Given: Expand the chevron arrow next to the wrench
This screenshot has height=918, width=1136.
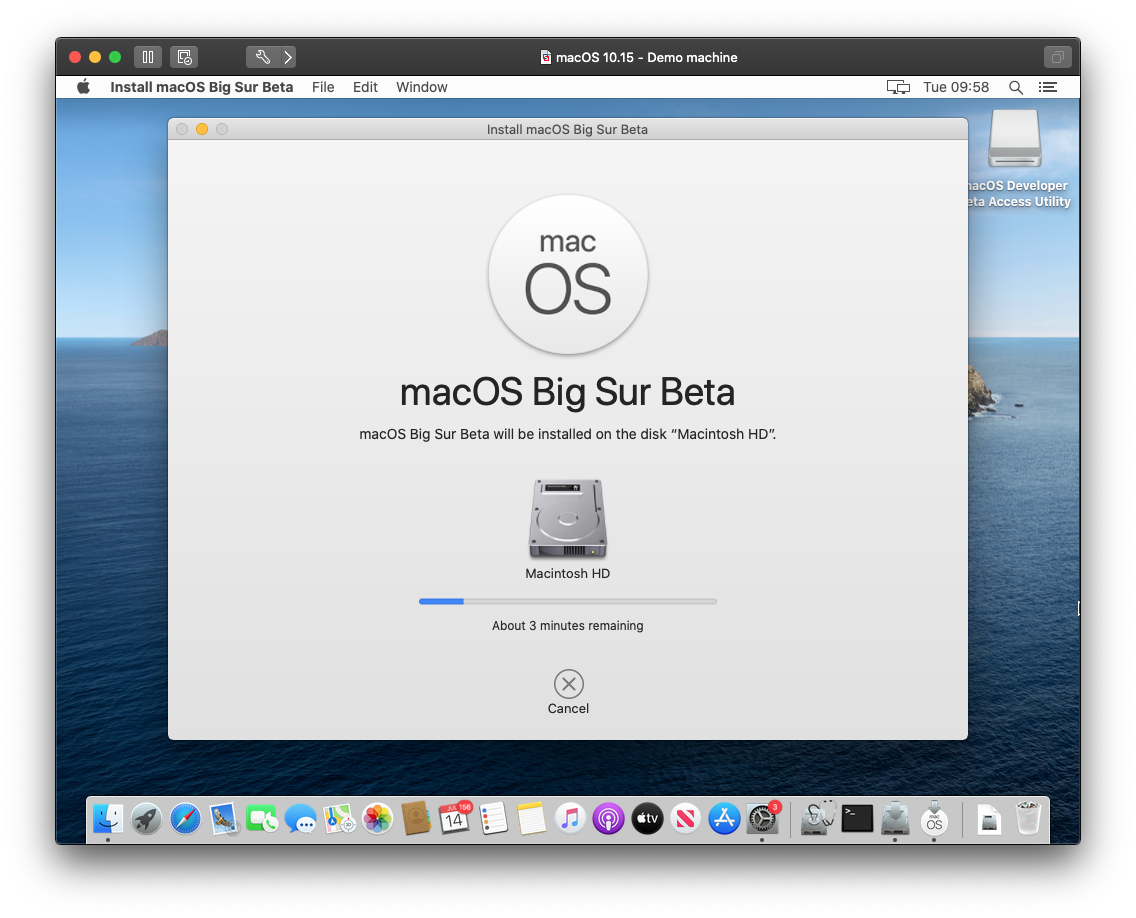Looking at the screenshot, I should (288, 57).
